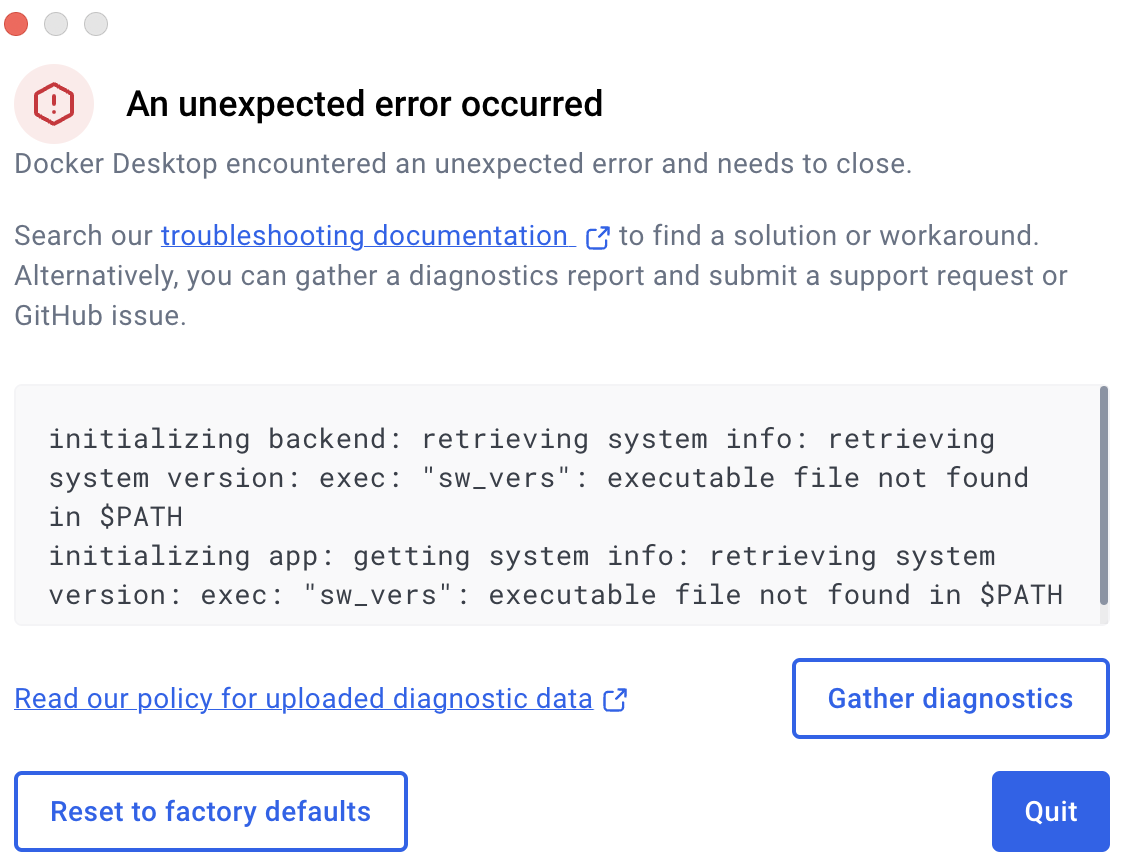Close the error window with red button
1130x866 pixels.
(16, 24)
